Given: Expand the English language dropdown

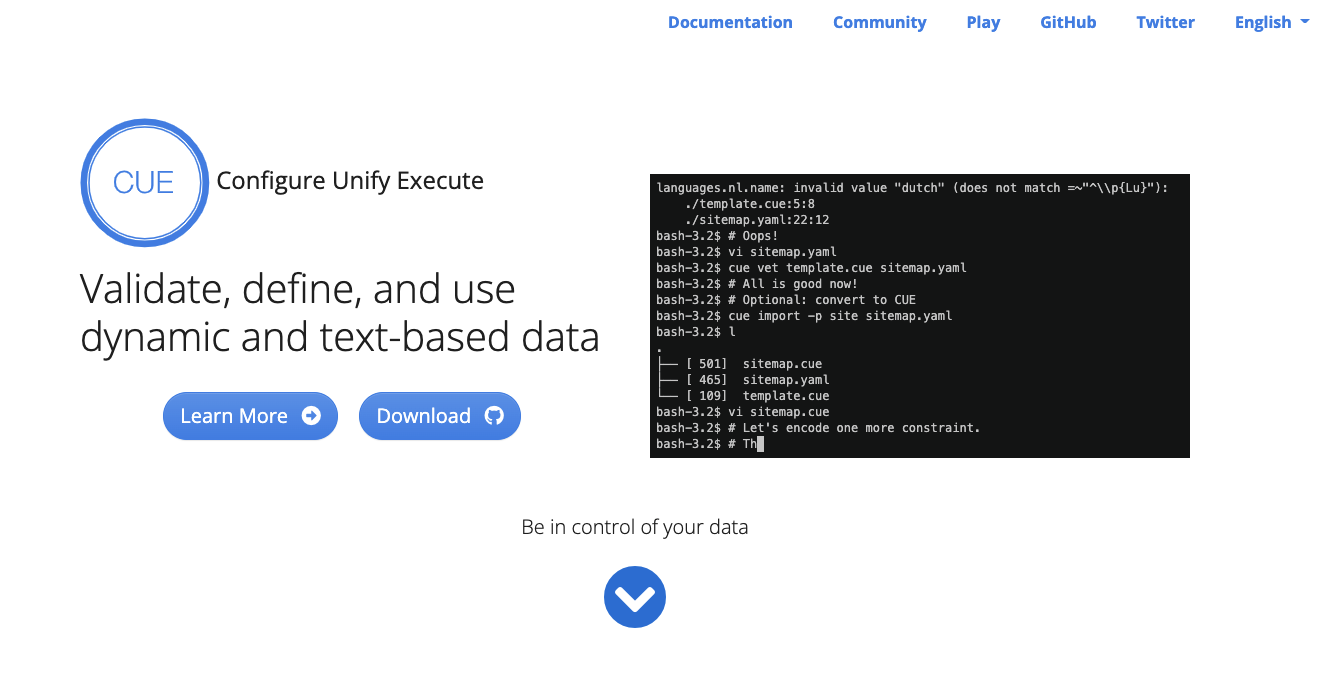Looking at the screenshot, I should point(1272,22).
